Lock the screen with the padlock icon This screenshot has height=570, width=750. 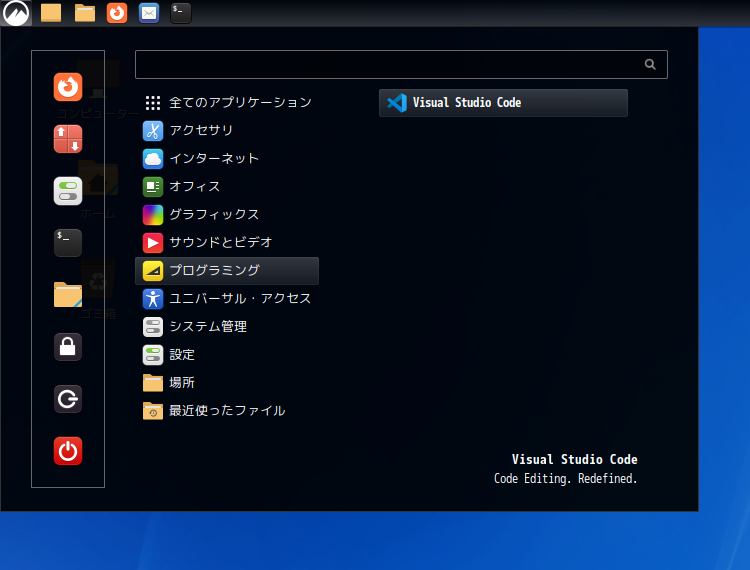point(68,347)
